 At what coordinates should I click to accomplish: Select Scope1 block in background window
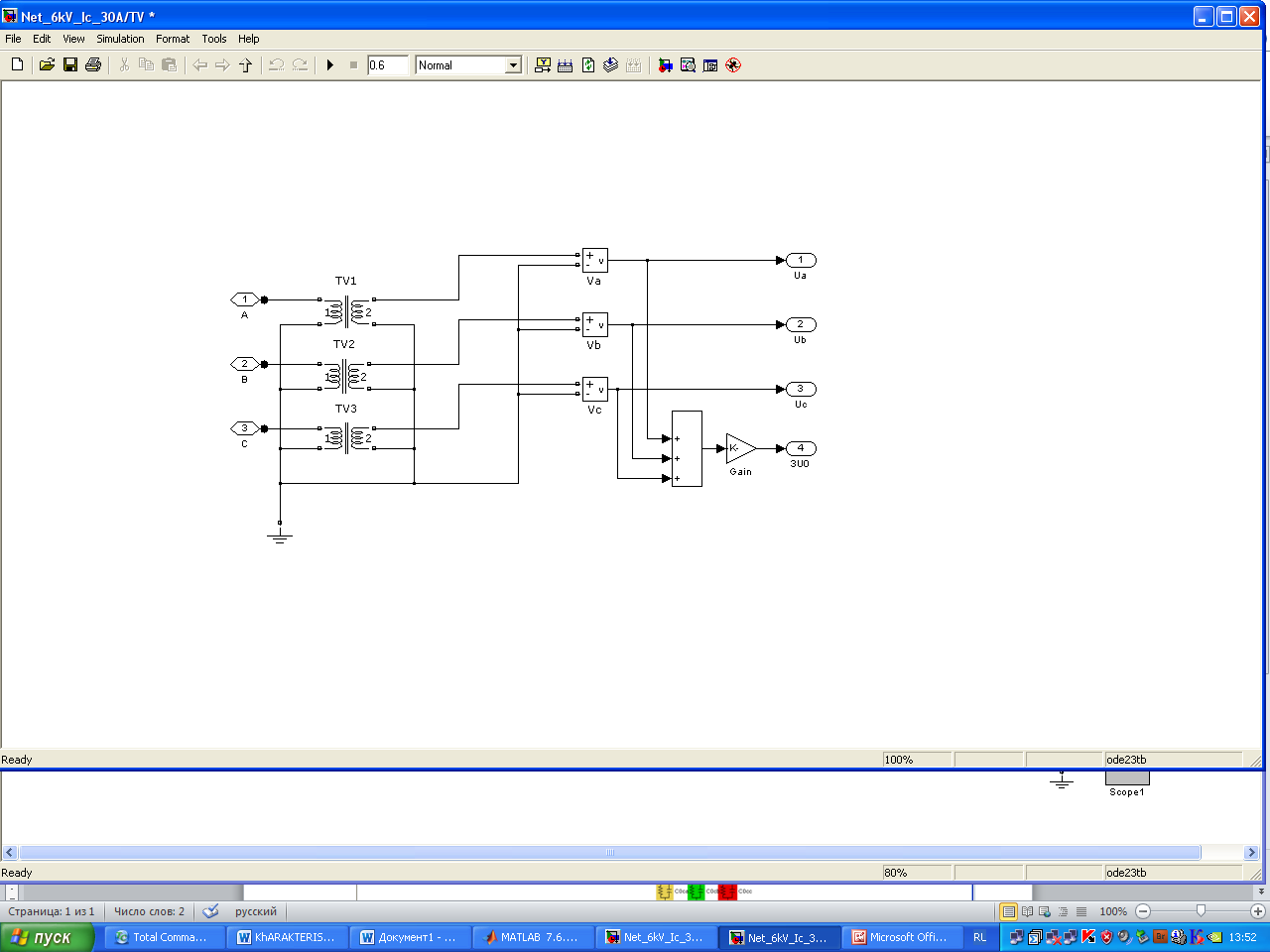pyautogui.click(x=1127, y=779)
